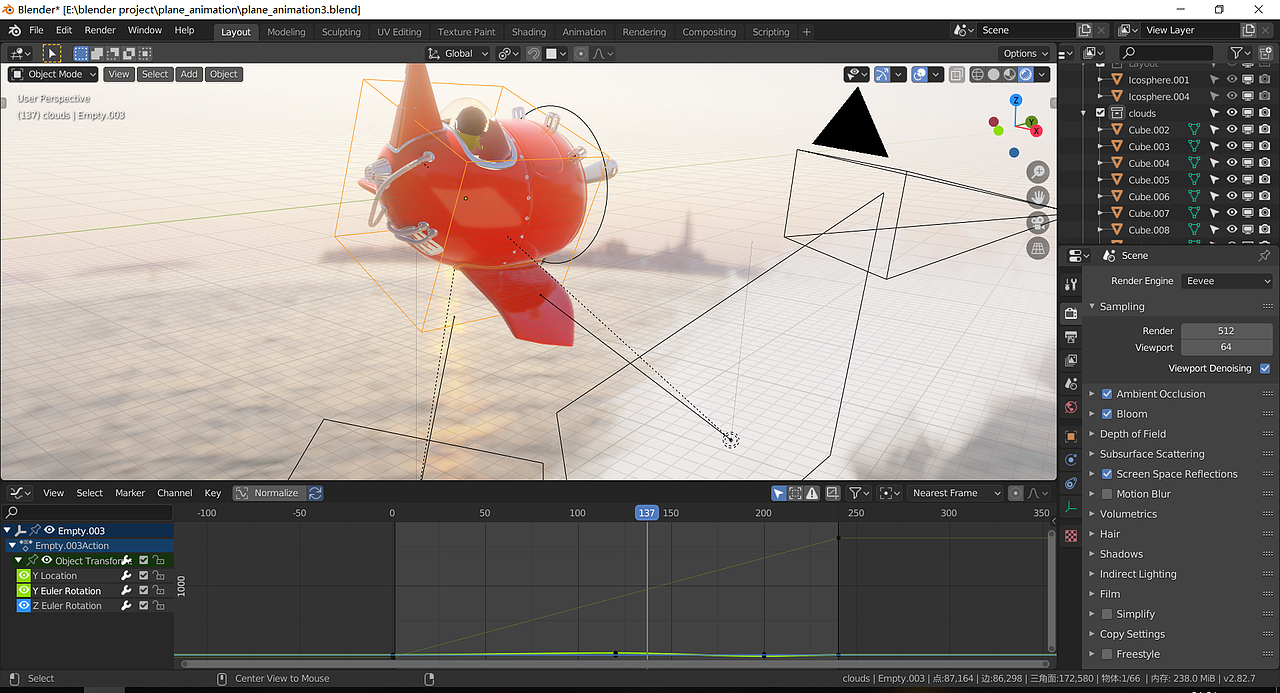Viewport: 1280px width, 693px height.
Task: Open the Tool properties wrench tab
Action: tap(1071, 284)
